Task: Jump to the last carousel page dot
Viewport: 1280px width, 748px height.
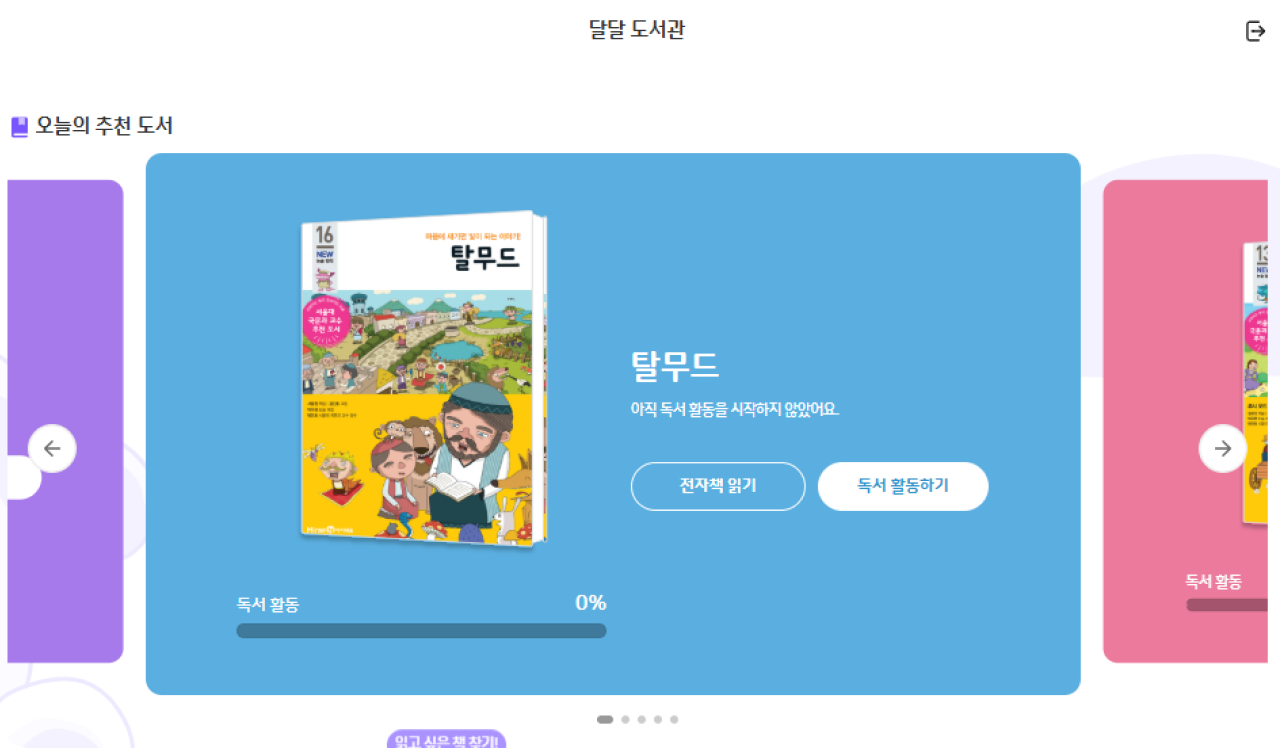Action: click(x=674, y=719)
